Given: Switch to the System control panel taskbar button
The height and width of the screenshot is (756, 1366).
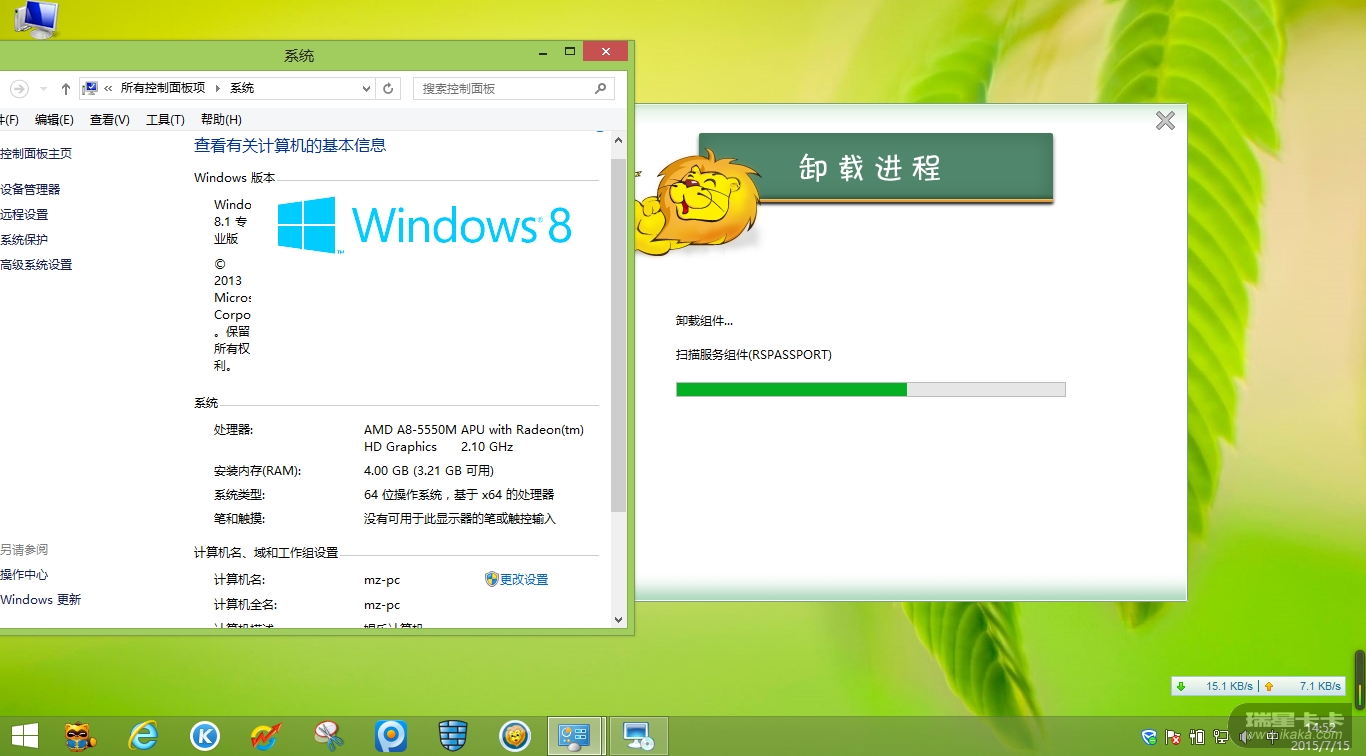Looking at the screenshot, I should coord(575,737).
